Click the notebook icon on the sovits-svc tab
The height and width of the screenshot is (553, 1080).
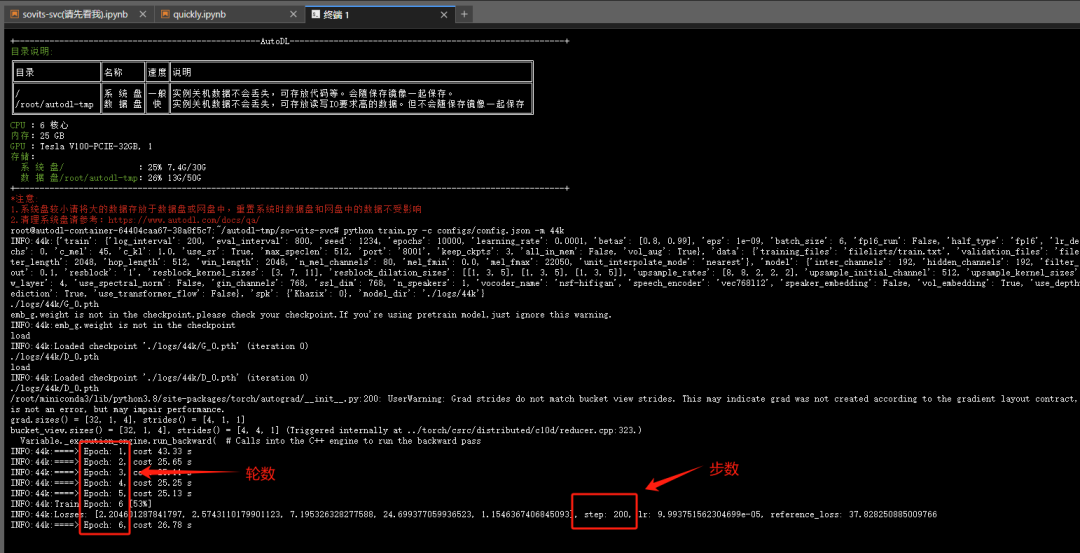(x=14, y=14)
